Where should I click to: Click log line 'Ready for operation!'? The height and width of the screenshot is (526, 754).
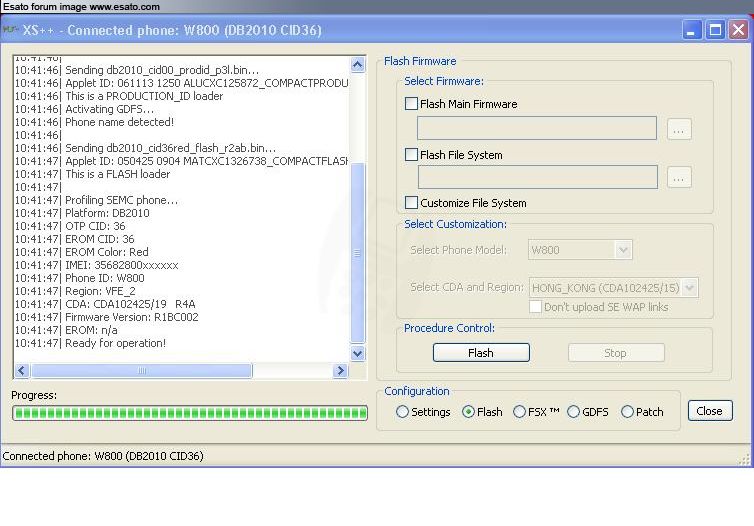tap(115, 343)
